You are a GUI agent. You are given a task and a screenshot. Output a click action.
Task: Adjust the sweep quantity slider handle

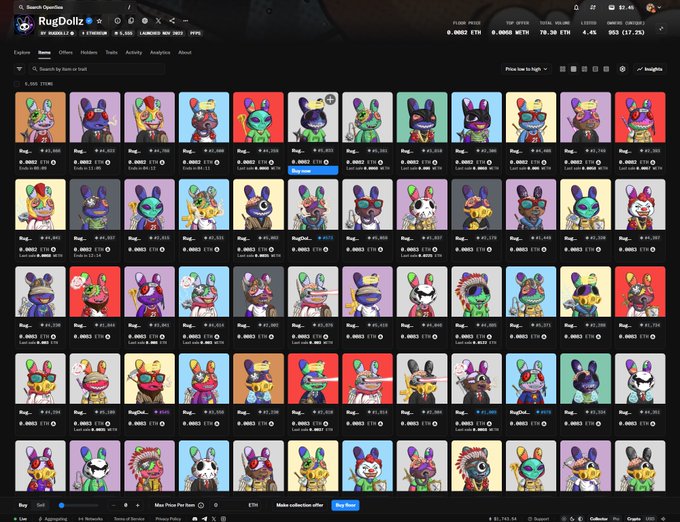tap(62, 505)
